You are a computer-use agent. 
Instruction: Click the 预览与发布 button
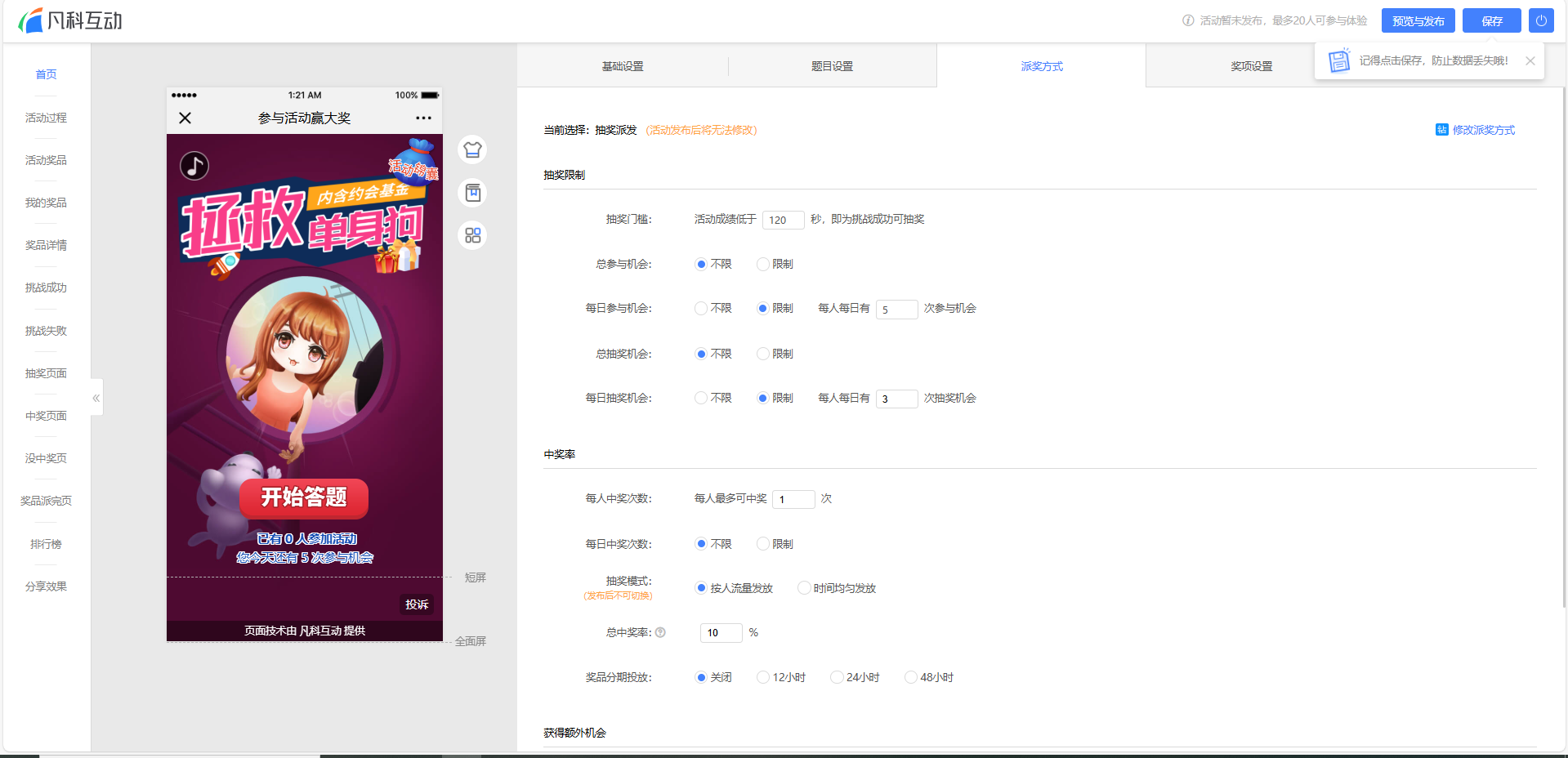[x=1418, y=20]
